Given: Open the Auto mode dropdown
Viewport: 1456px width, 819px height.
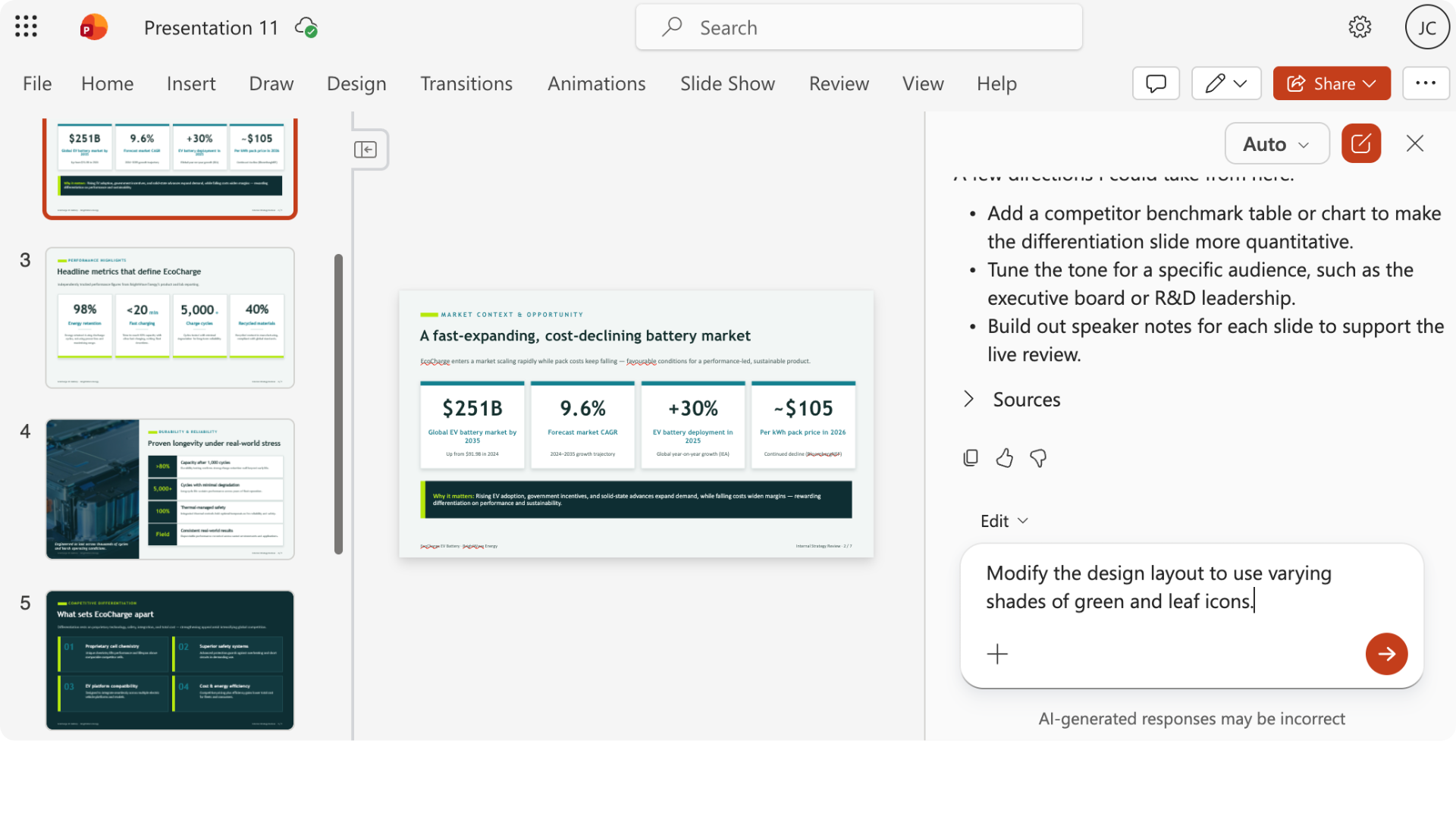Looking at the screenshot, I should [1277, 143].
